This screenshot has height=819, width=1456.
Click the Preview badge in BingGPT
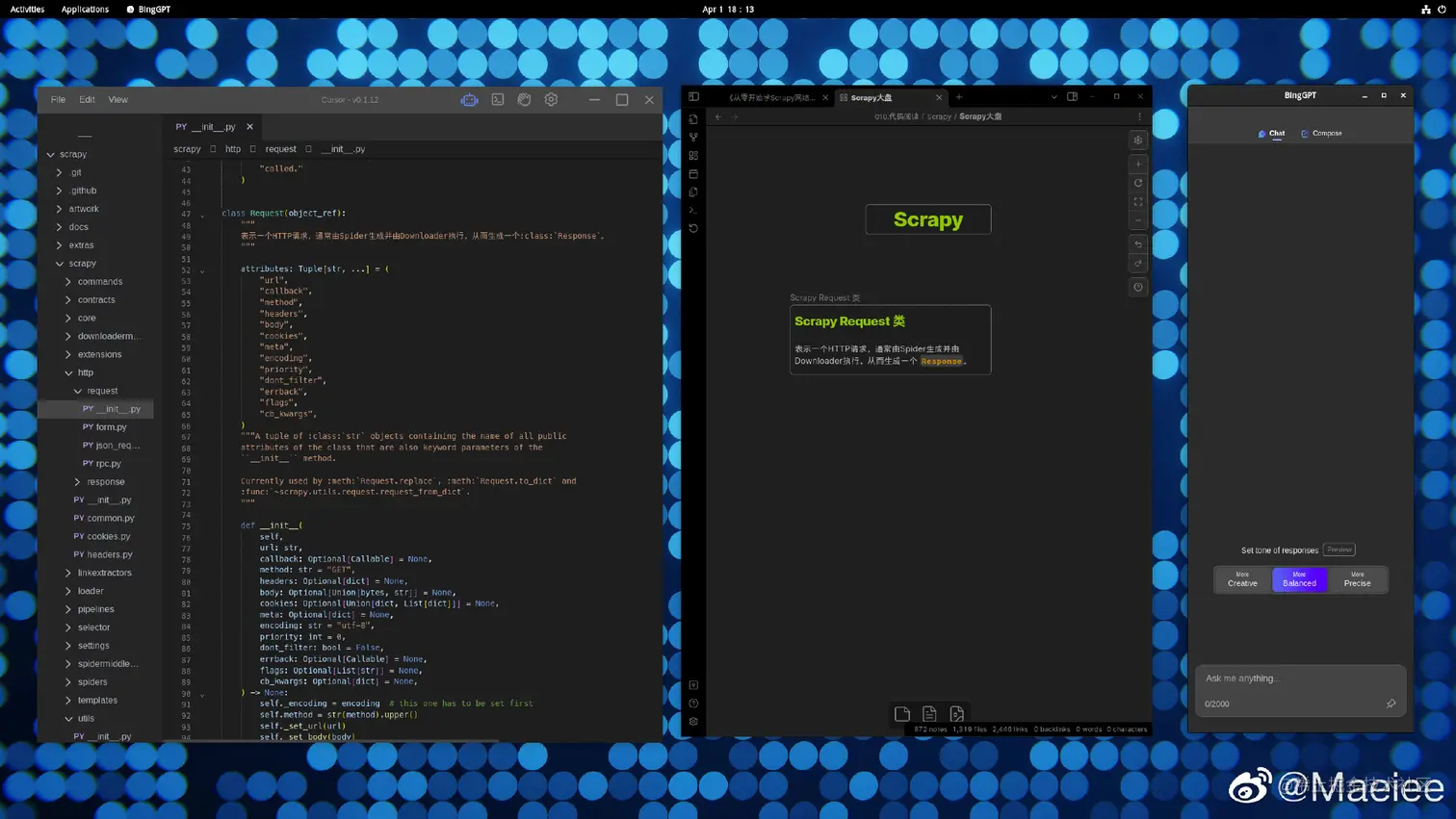tap(1339, 550)
